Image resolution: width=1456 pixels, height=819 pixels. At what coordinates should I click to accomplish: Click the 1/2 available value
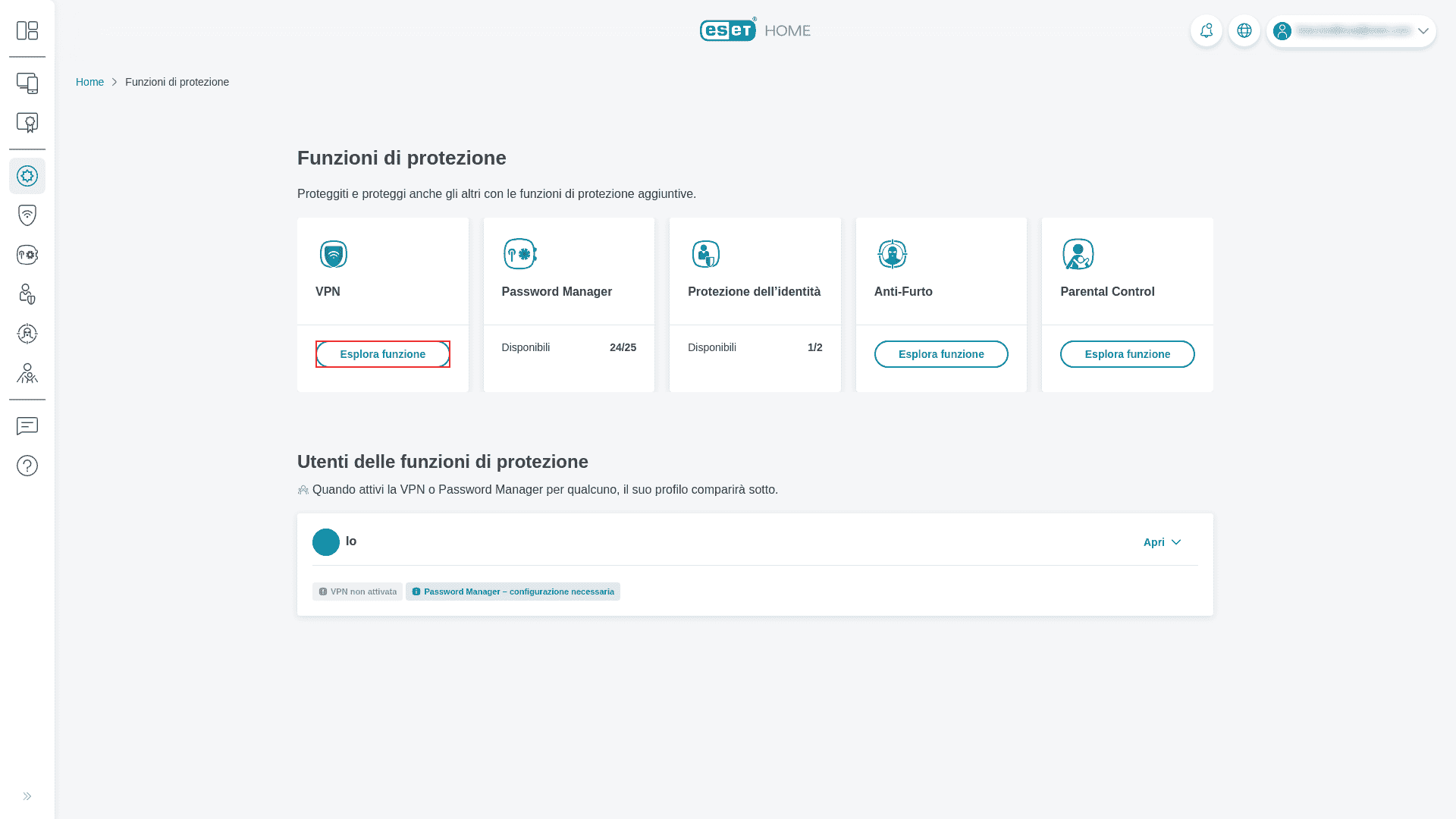pyautogui.click(x=815, y=347)
